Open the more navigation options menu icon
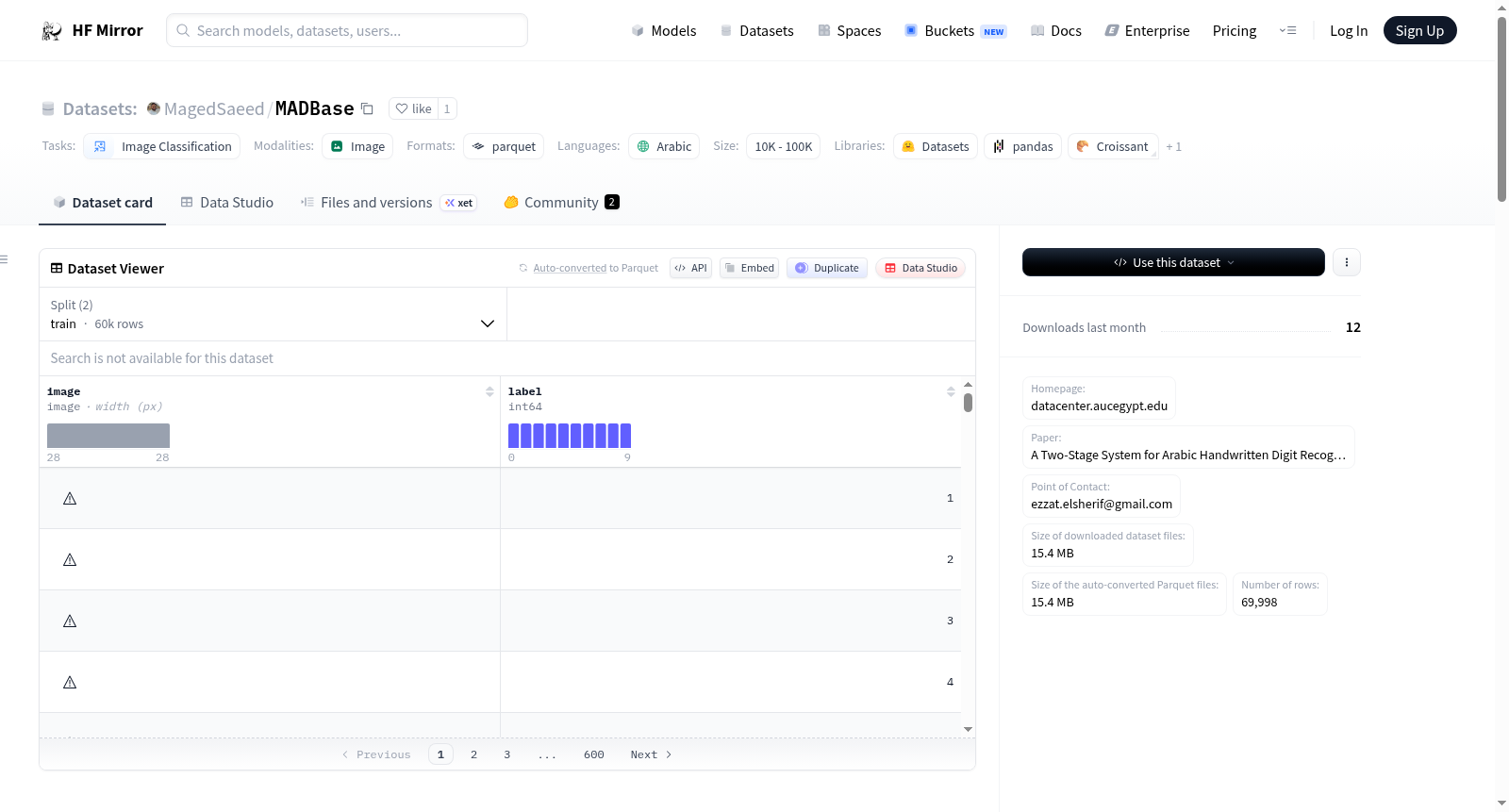The height and width of the screenshot is (812, 1509). coord(1287,31)
